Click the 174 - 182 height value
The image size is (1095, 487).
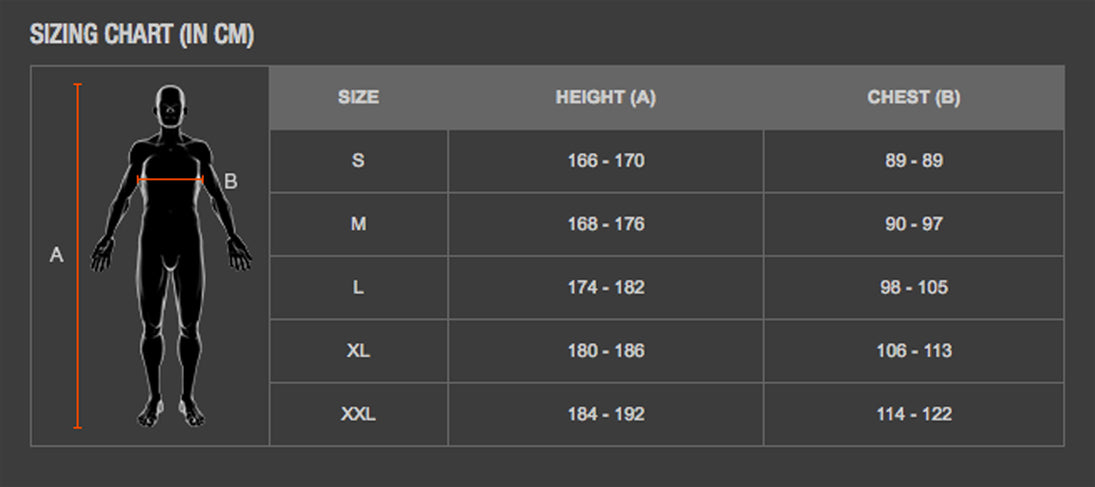[605, 288]
